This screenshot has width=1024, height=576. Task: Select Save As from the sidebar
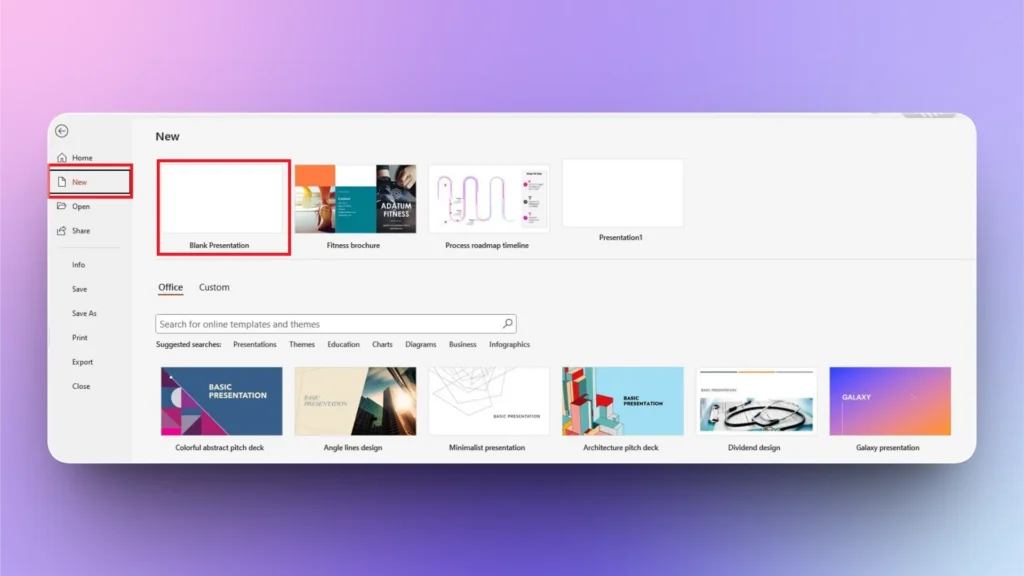tap(86, 313)
